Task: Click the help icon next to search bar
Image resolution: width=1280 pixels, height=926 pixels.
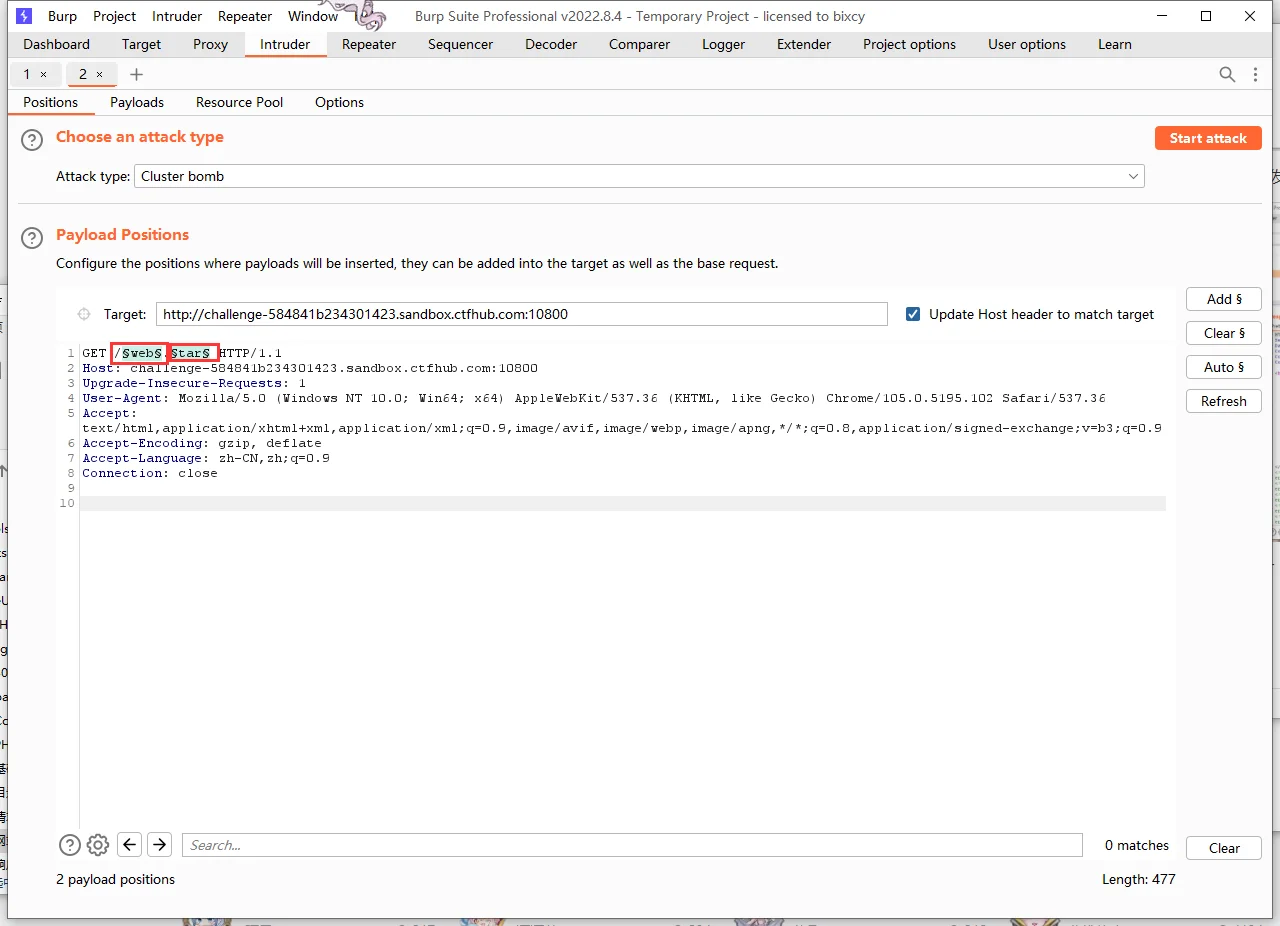Action: [x=69, y=845]
